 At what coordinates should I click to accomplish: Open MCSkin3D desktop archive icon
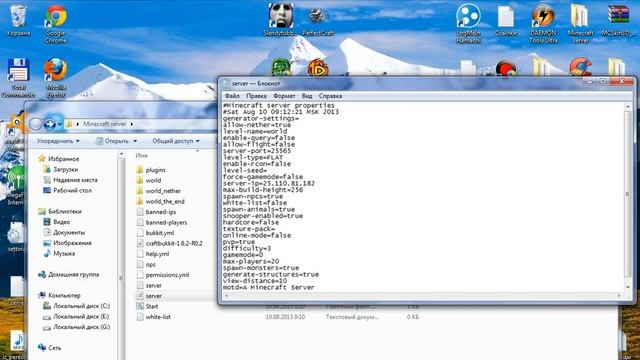[x=618, y=20]
